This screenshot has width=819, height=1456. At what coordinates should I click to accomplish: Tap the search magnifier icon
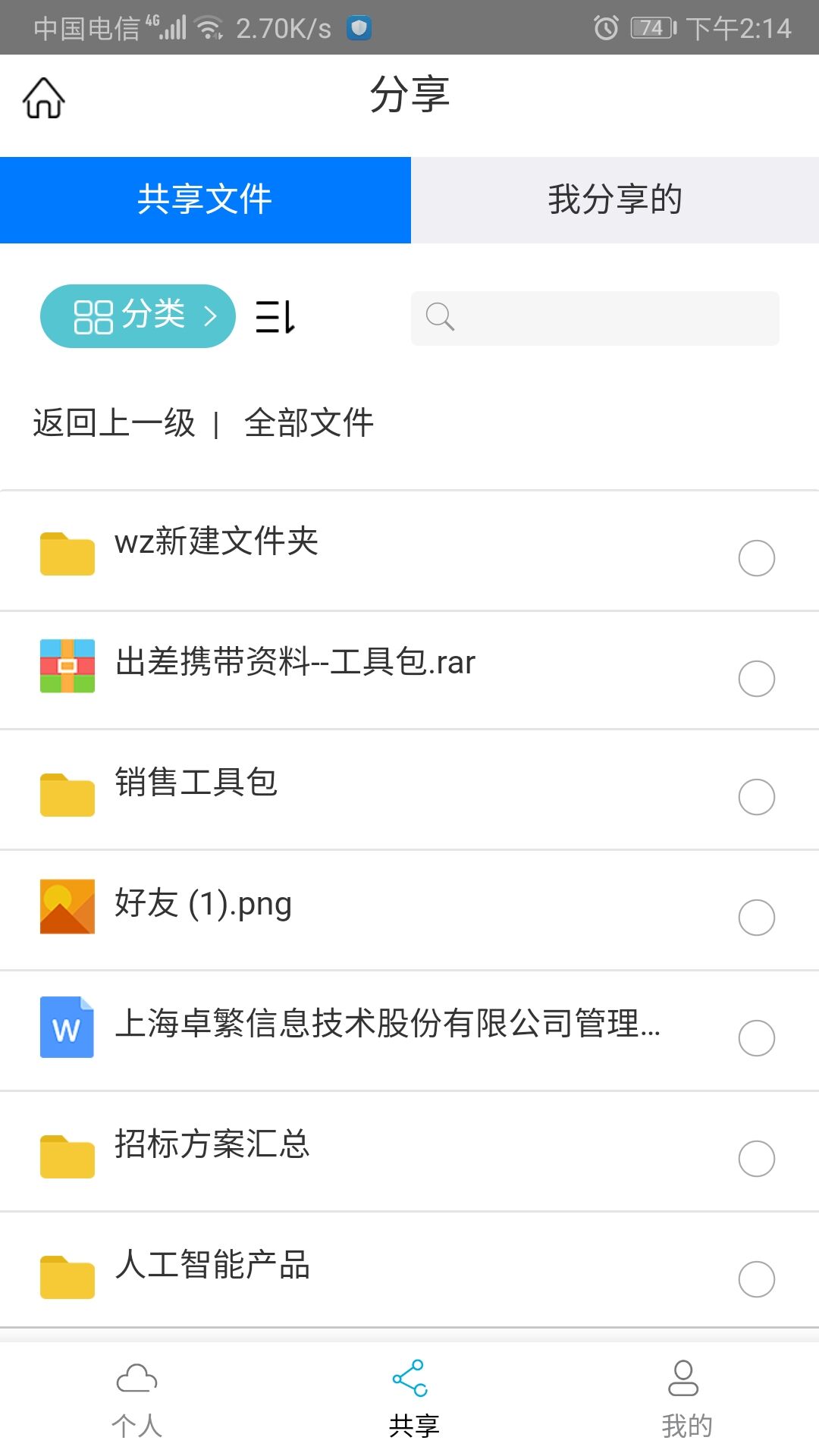coord(440,317)
